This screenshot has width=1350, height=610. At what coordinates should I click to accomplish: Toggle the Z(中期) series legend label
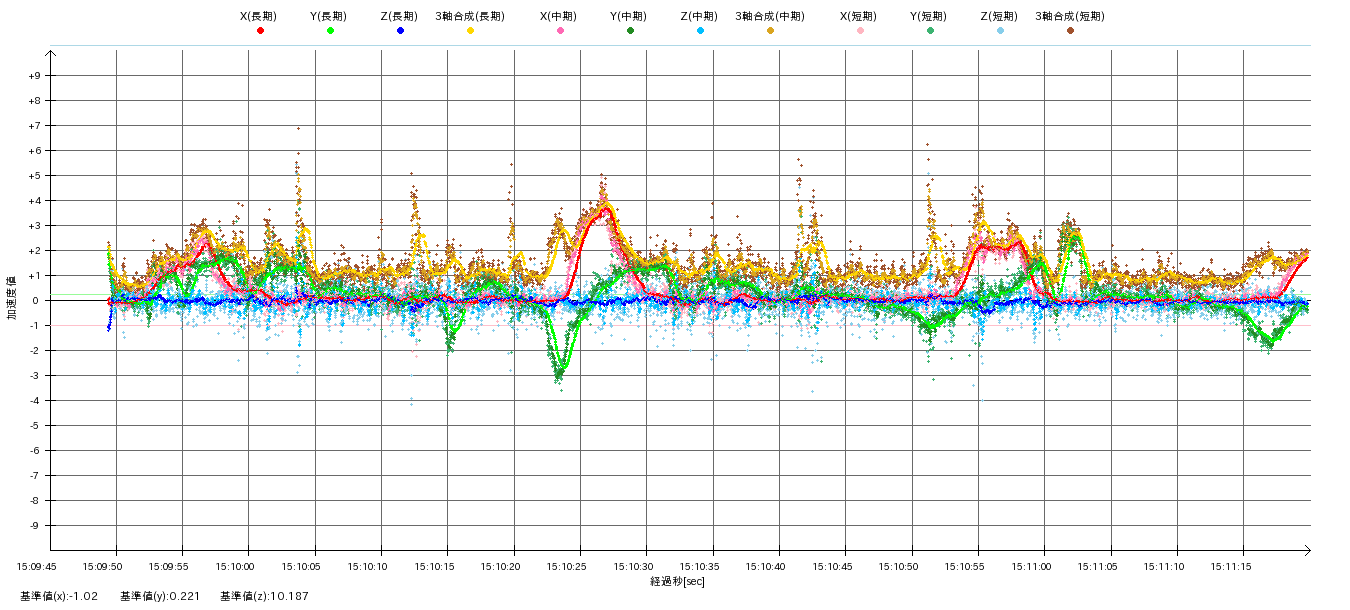699,16
